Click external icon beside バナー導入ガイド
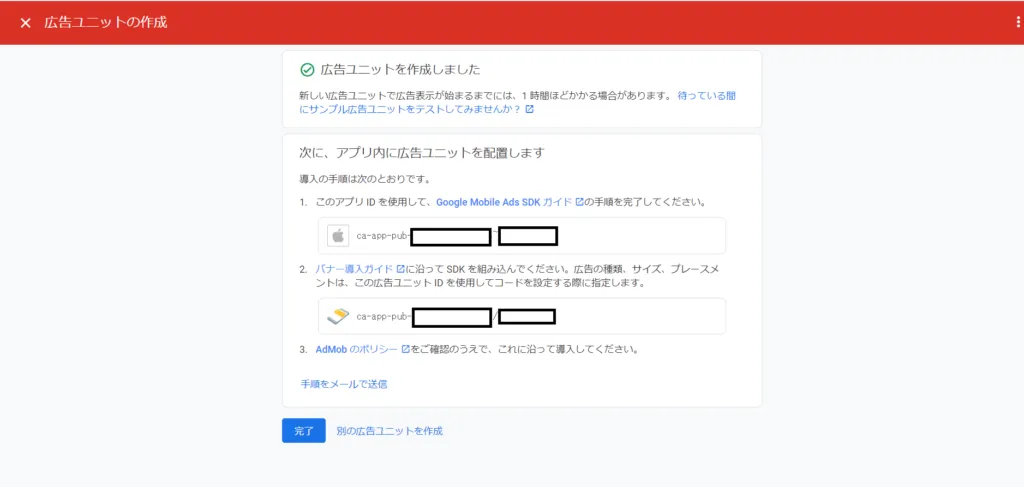This screenshot has width=1024, height=487. click(x=401, y=269)
